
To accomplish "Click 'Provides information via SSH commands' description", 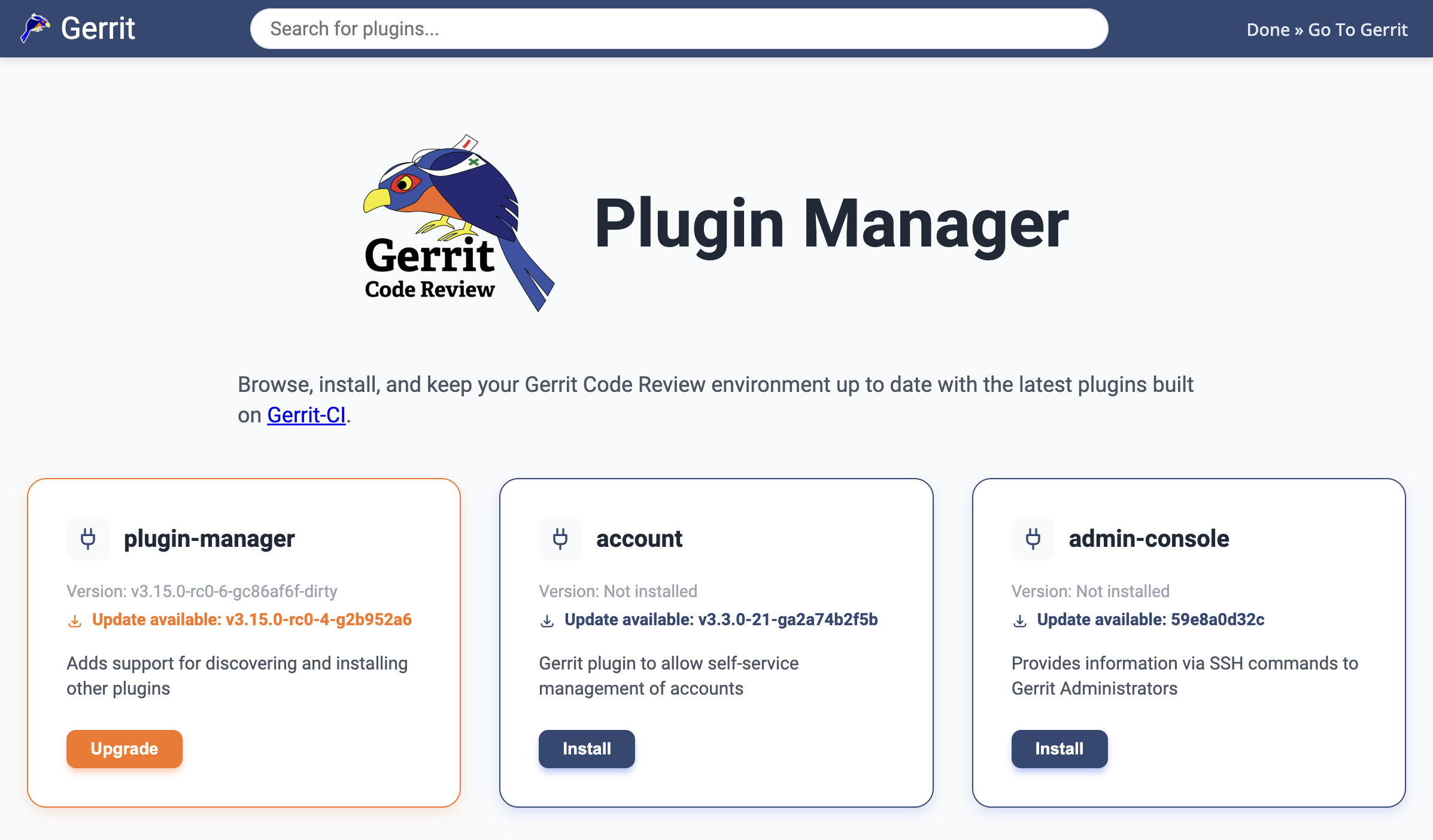I will 1185,675.
